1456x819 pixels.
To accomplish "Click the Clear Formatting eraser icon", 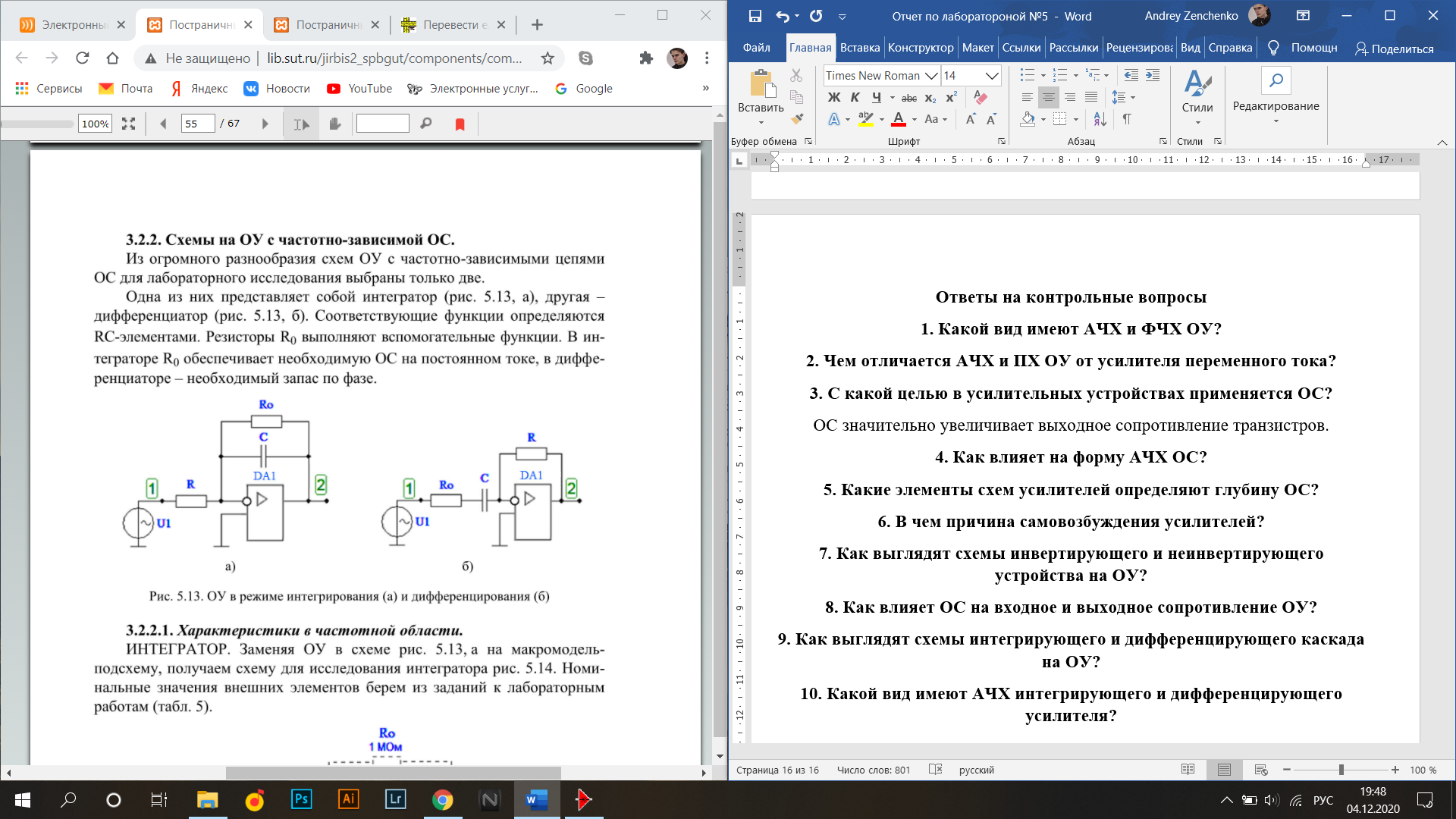I will 981,97.
